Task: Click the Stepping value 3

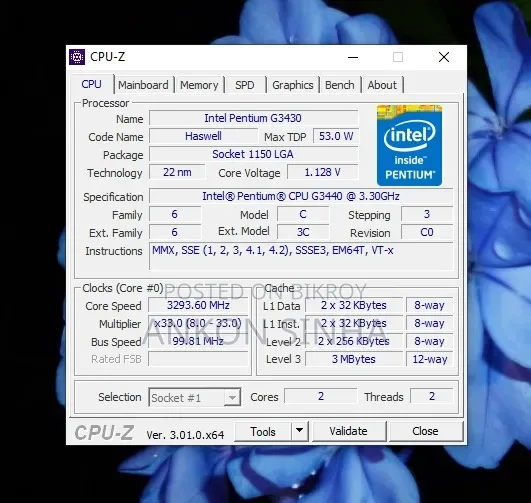Action: (427, 214)
